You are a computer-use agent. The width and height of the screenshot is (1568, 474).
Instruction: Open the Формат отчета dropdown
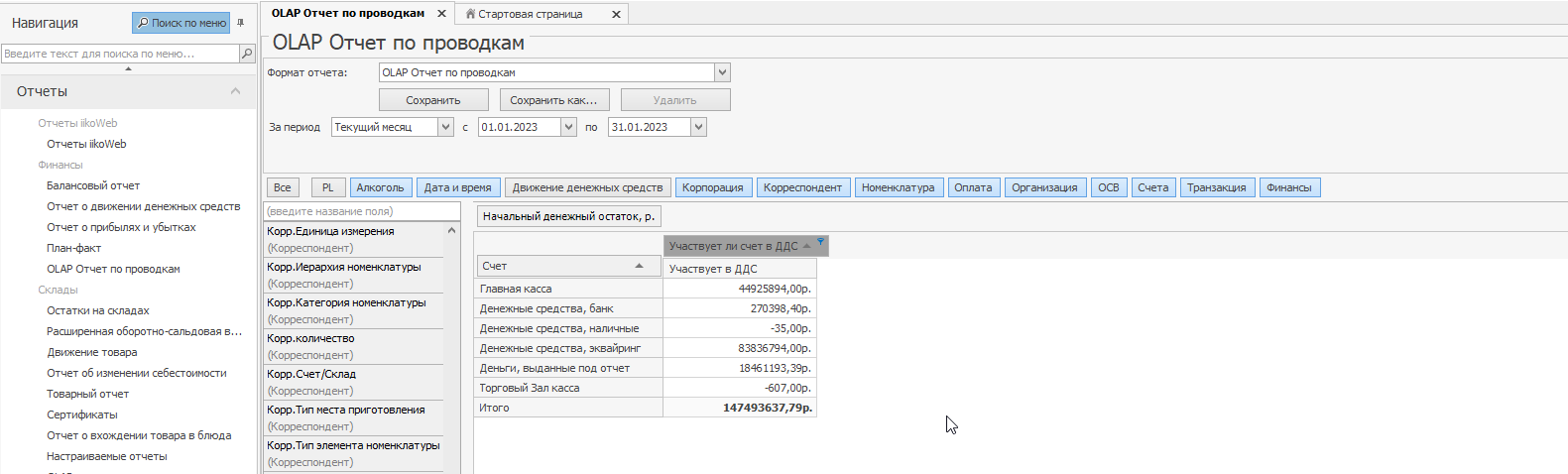[722, 72]
